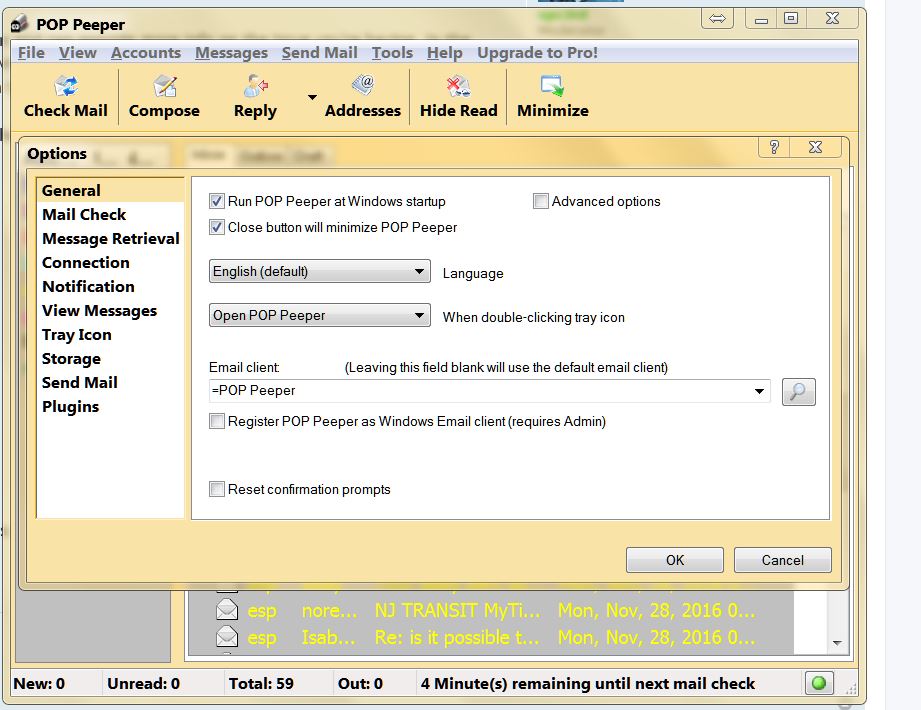This screenshot has width=921, height=710.
Task: Select the Send Mail options category
Action: [110, 383]
